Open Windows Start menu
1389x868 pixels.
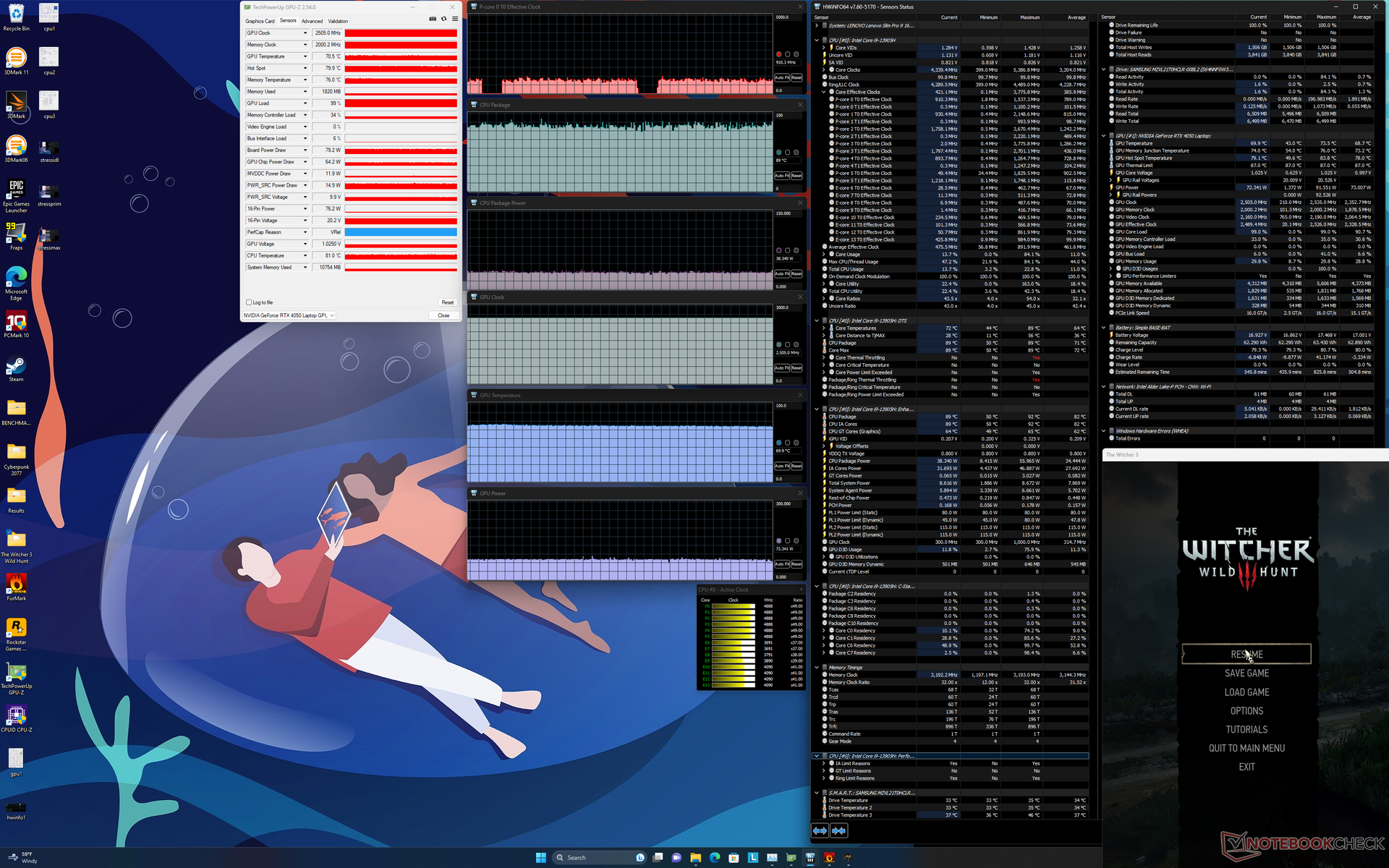(540, 857)
